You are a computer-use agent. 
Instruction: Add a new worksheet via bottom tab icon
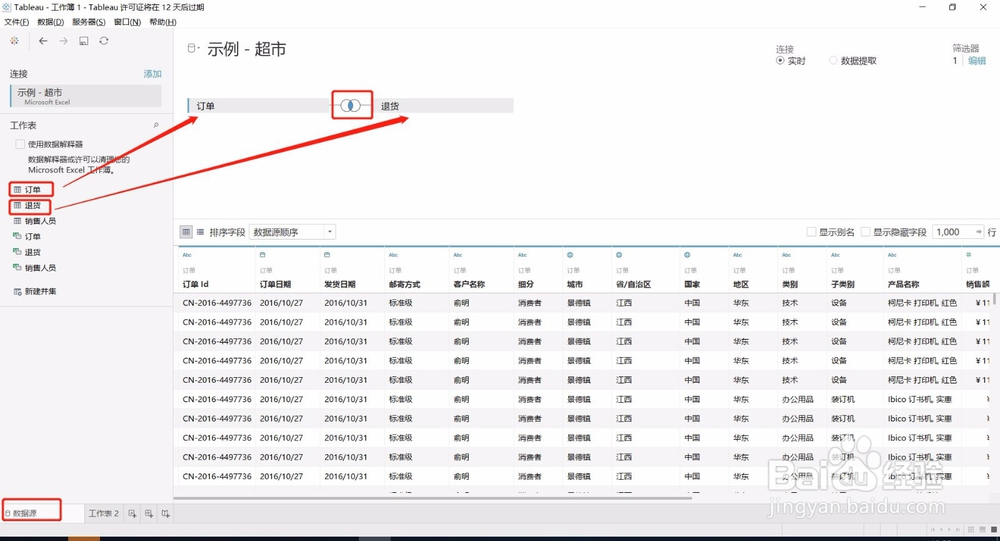click(132, 513)
